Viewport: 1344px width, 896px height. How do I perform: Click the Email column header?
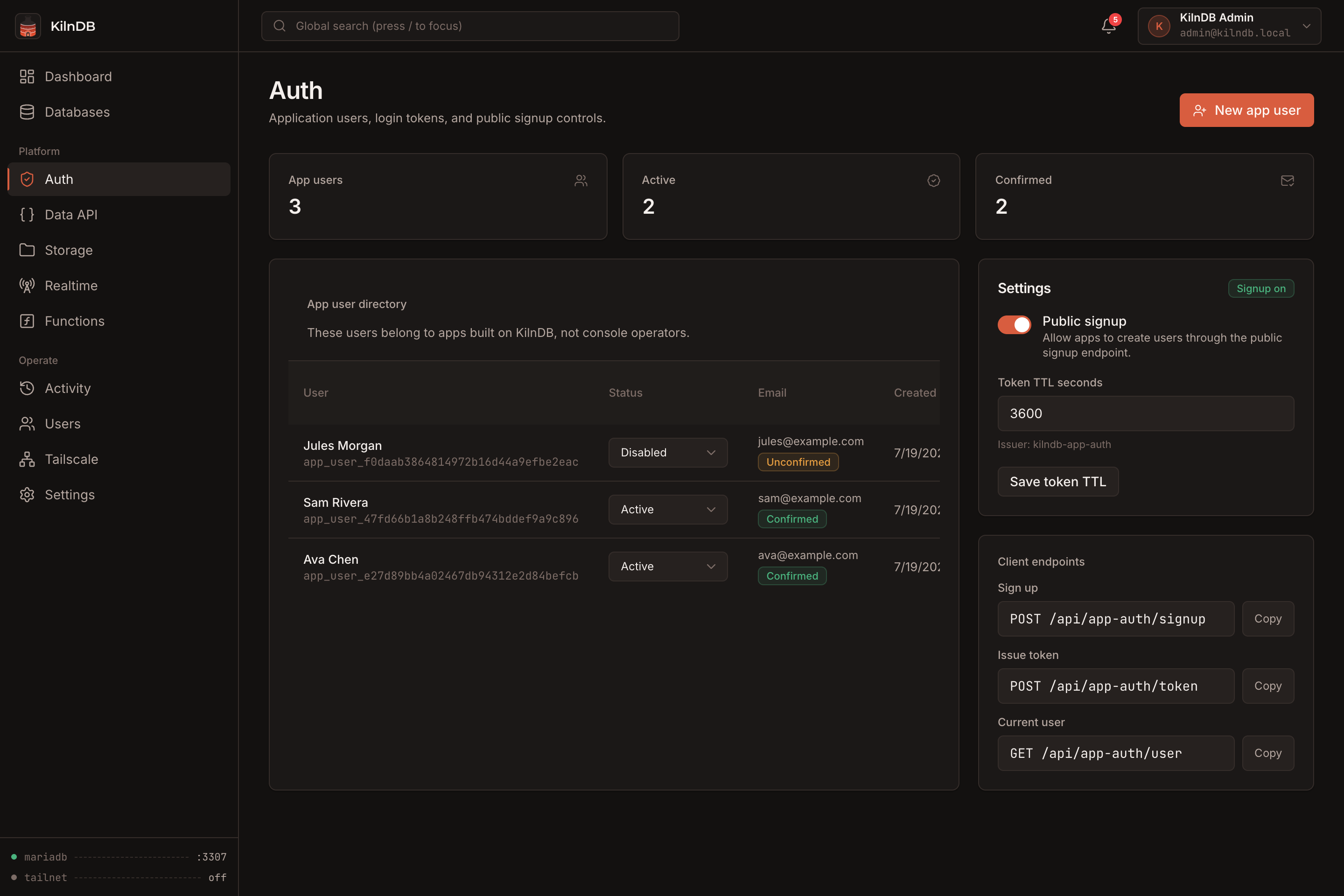[771, 392]
